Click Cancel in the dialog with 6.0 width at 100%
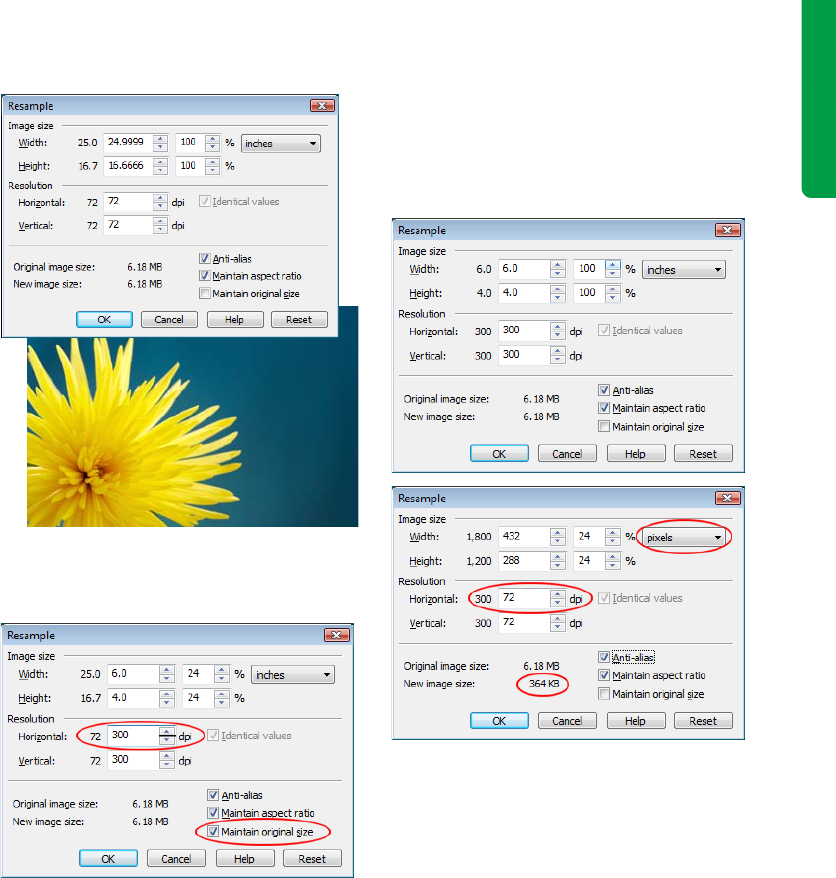The image size is (836, 878). 567,454
